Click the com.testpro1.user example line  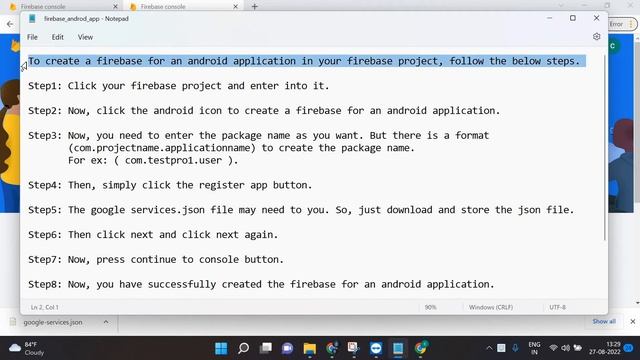[x=153, y=160]
